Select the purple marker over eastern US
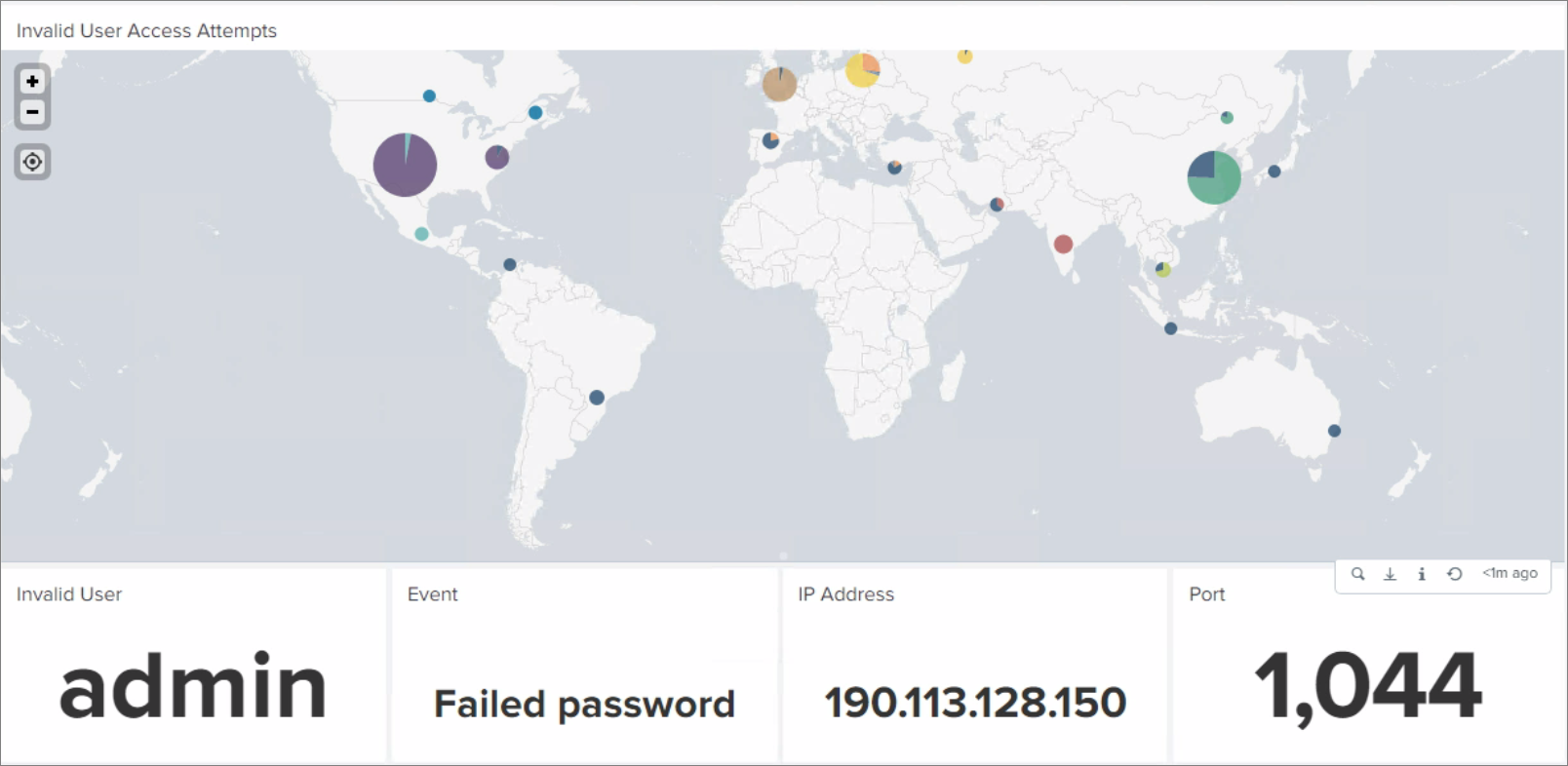Image resolution: width=1568 pixels, height=766 pixels. pos(496,157)
